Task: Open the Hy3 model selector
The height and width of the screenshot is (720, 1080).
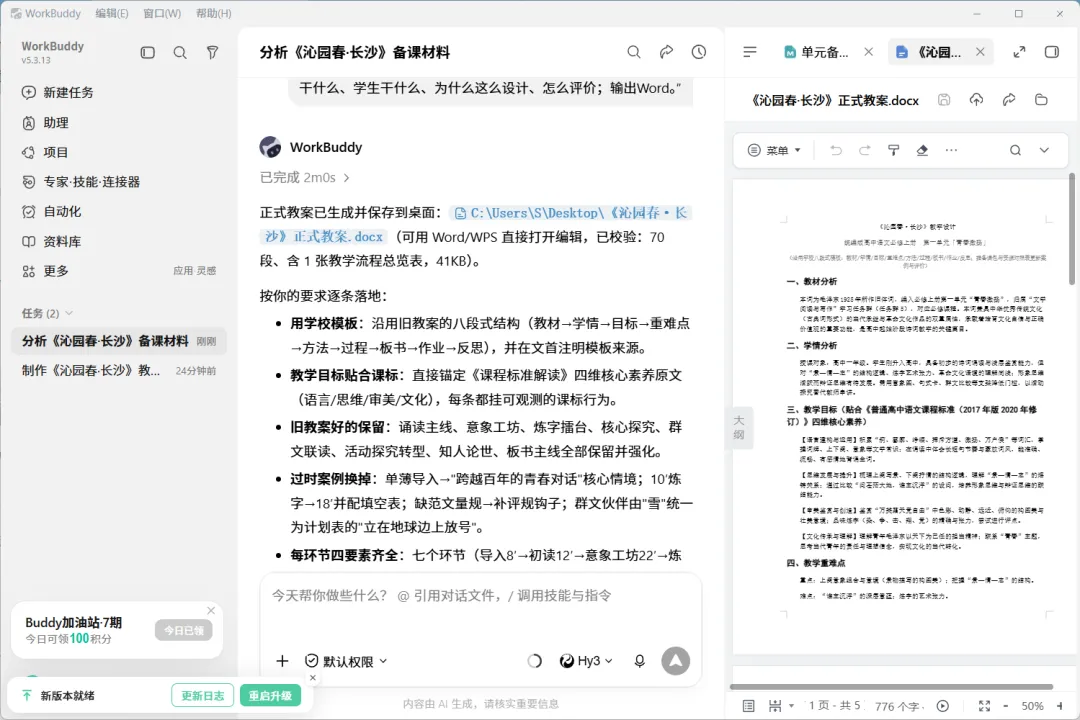Action: [x=585, y=661]
